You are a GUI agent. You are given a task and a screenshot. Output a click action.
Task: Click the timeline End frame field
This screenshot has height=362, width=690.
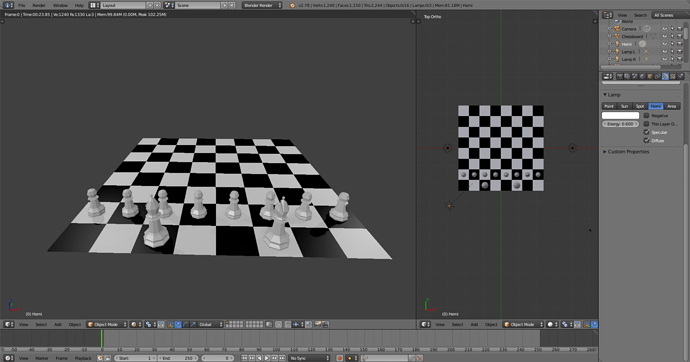(x=178, y=358)
